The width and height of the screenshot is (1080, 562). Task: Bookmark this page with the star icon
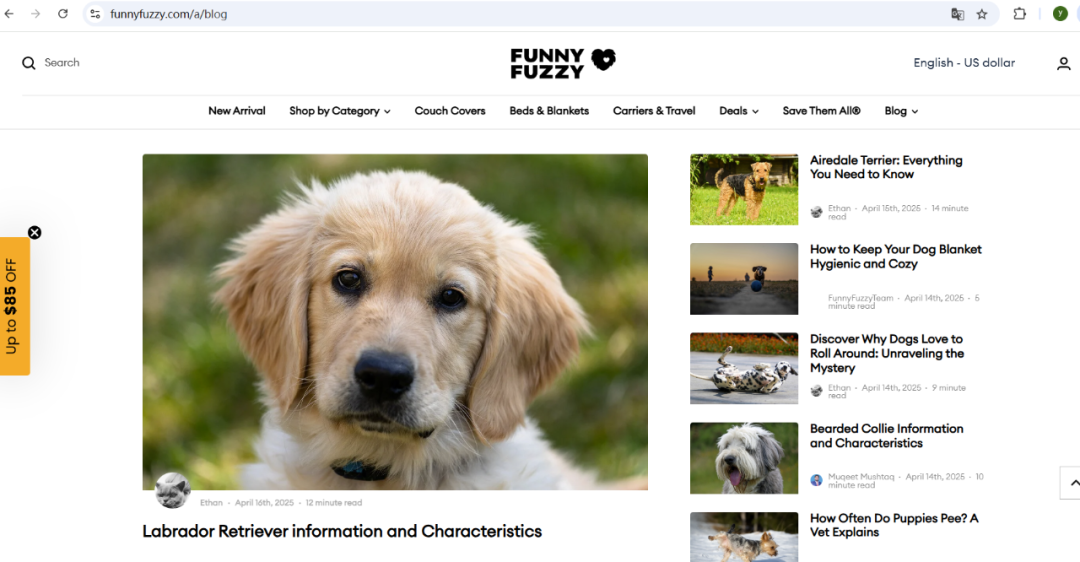(982, 14)
